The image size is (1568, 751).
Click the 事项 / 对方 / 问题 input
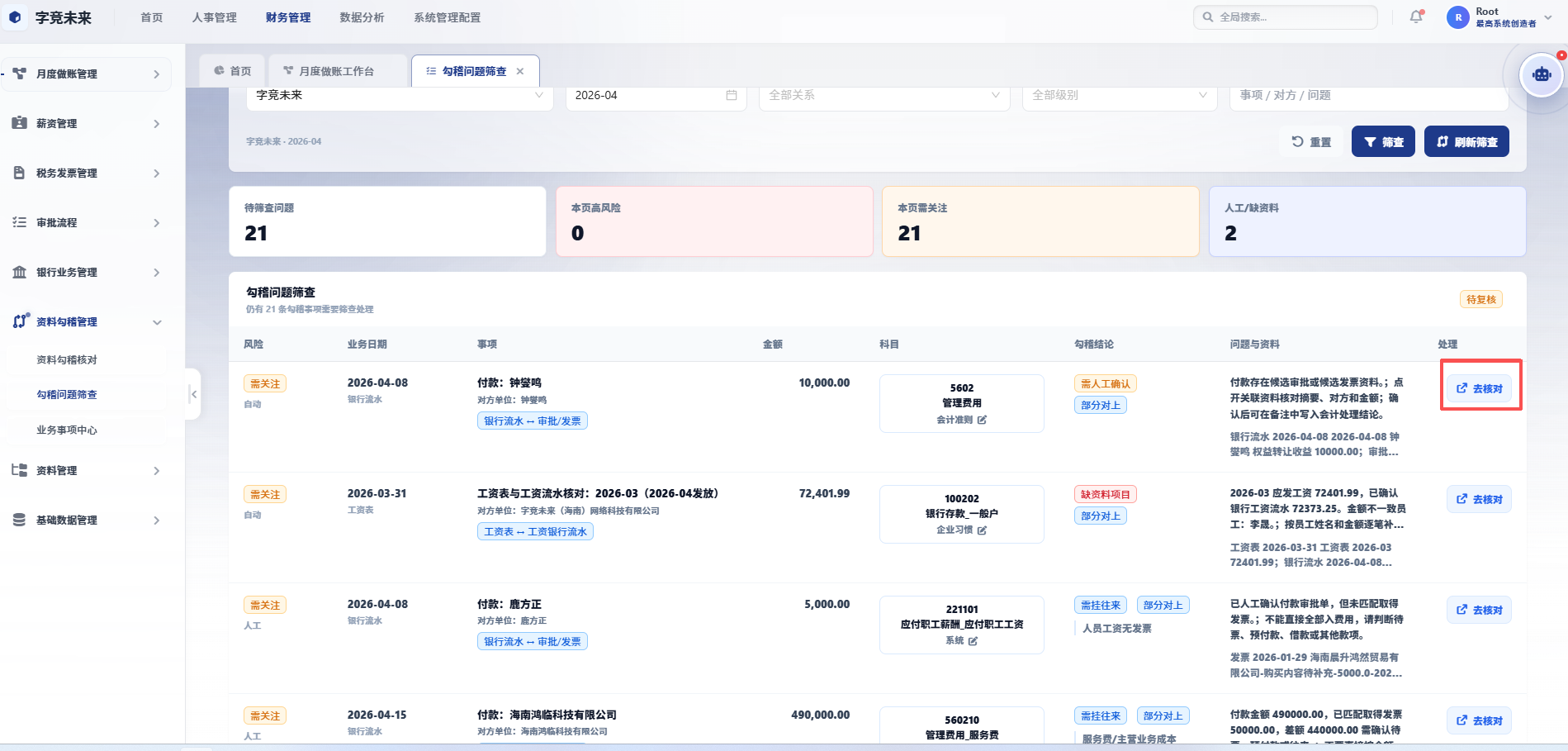coord(1369,95)
